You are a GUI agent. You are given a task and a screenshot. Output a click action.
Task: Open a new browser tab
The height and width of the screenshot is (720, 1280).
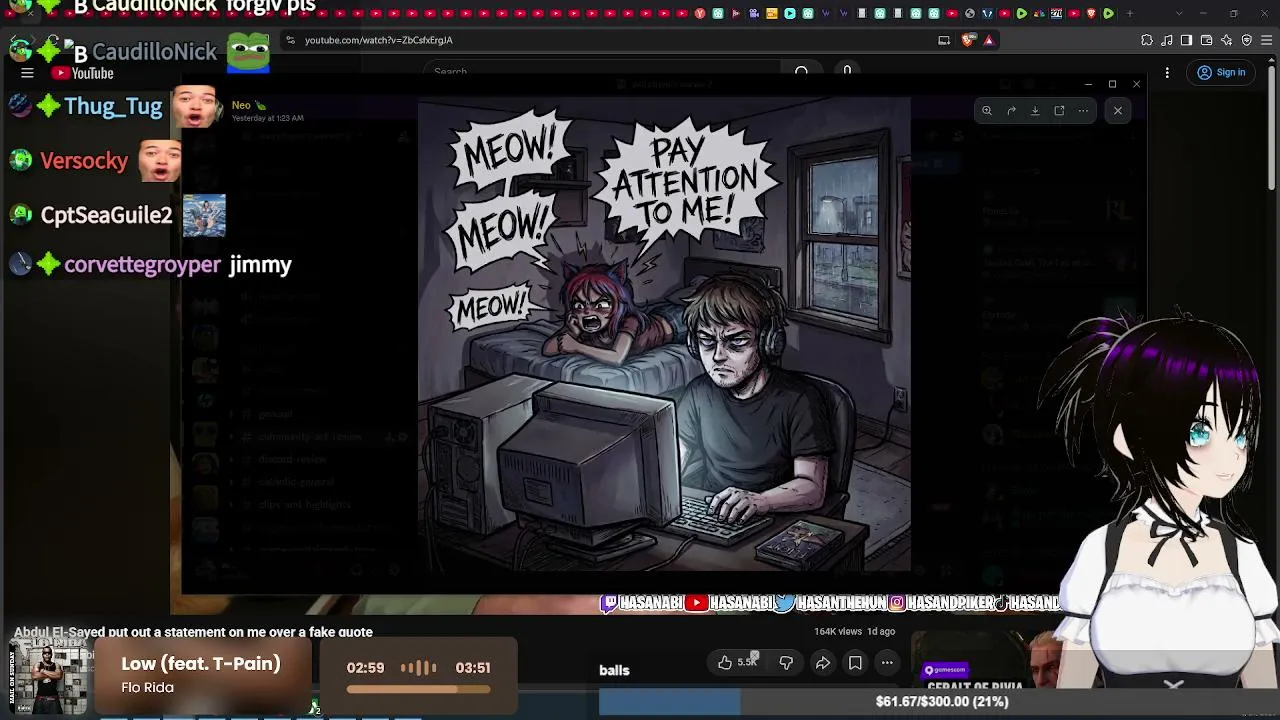pyautogui.click(x=1130, y=13)
